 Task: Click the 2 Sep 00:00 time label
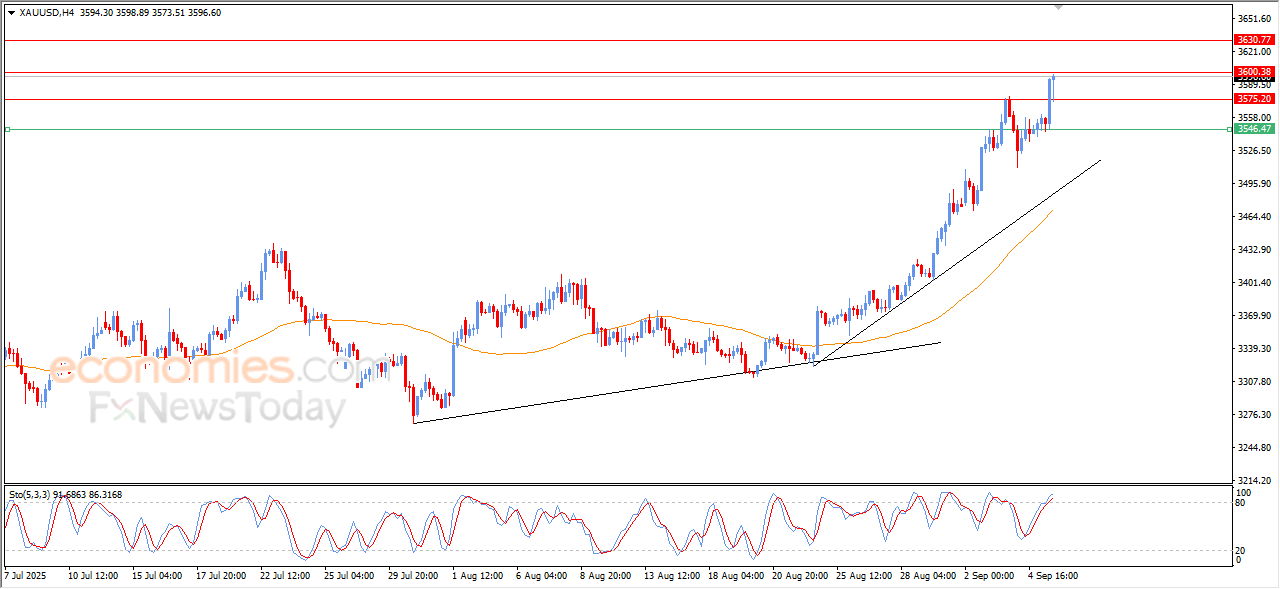988,576
